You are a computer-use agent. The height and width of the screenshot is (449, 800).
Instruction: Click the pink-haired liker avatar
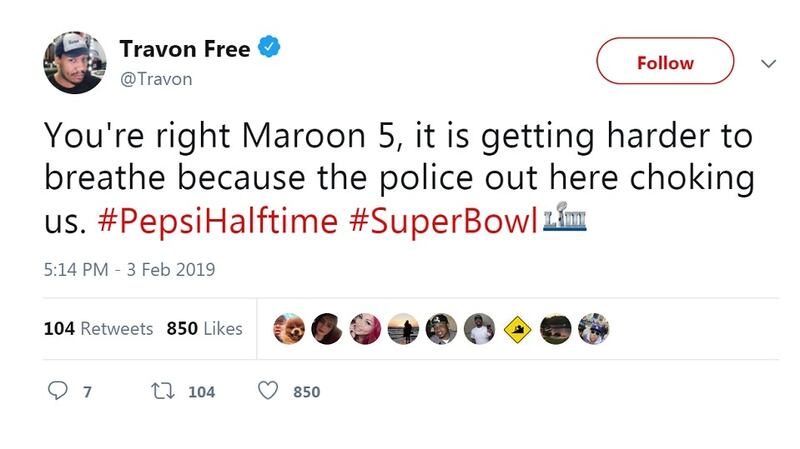[x=364, y=328]
